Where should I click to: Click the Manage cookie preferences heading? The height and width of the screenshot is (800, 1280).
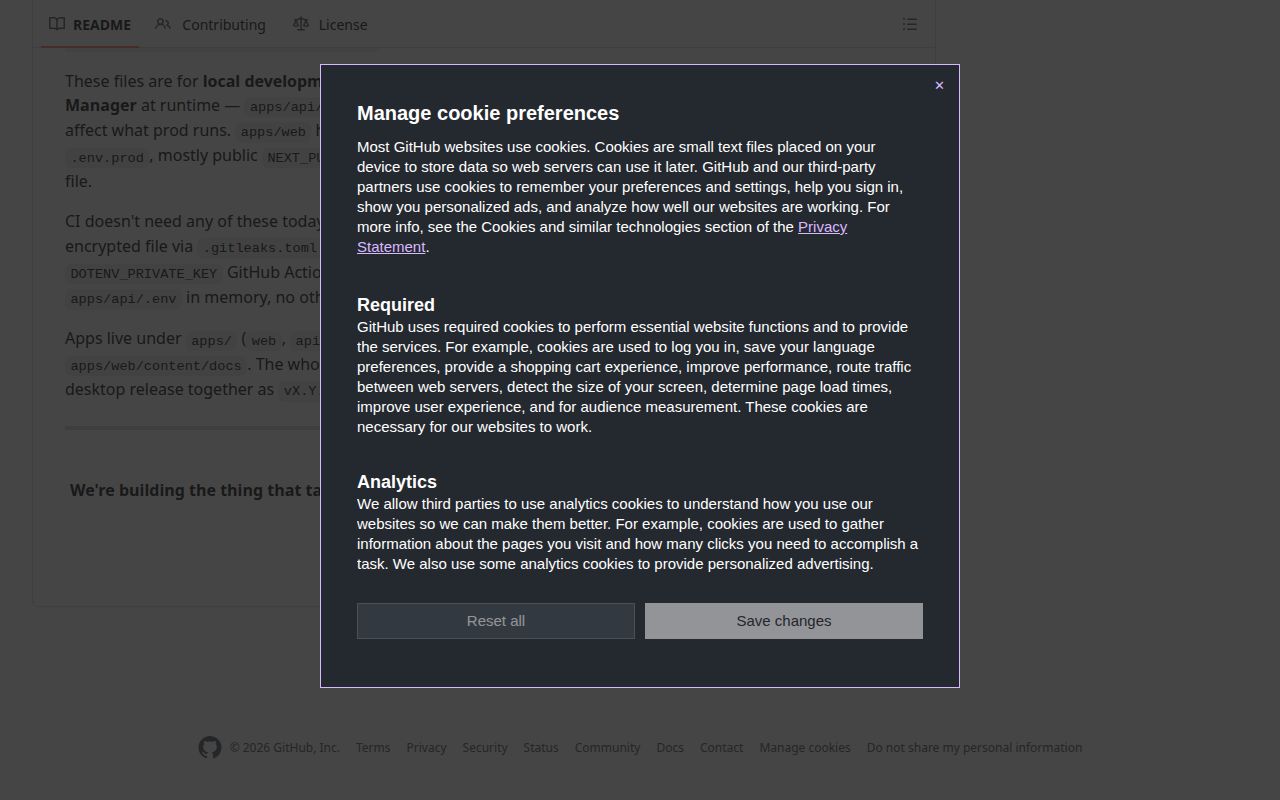point(488,113)
